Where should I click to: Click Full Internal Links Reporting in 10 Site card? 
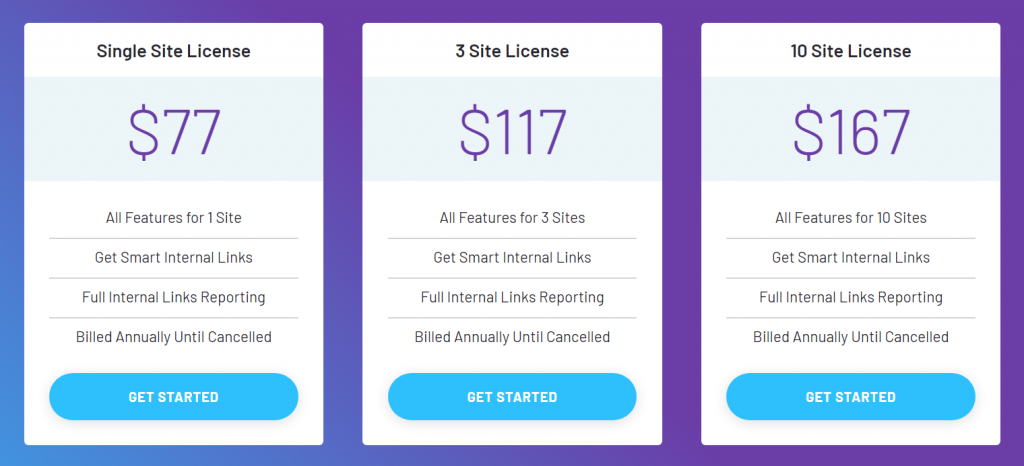click(850, 298)
